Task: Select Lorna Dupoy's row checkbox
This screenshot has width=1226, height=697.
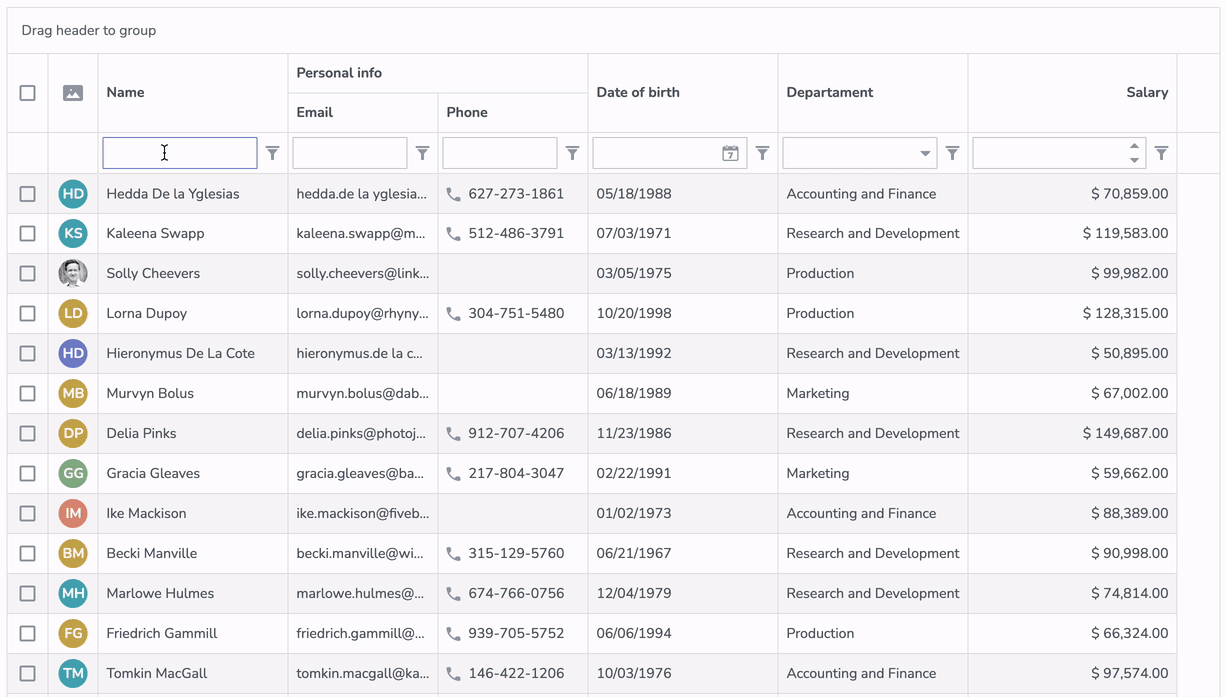Action: pyautogui.click(x=27, y=314)
